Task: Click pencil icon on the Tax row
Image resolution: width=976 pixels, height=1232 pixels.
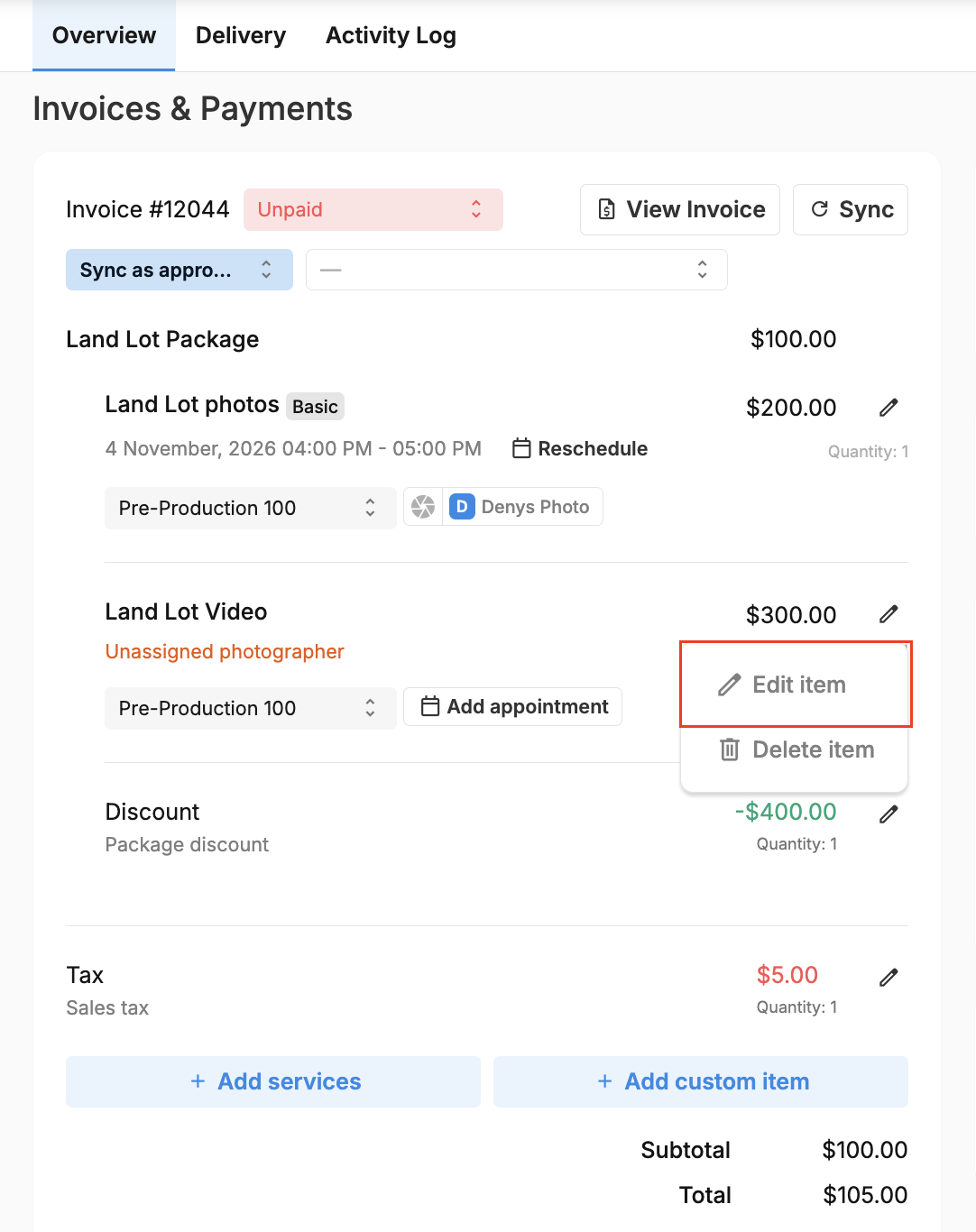Action: (x=889, y=978)
